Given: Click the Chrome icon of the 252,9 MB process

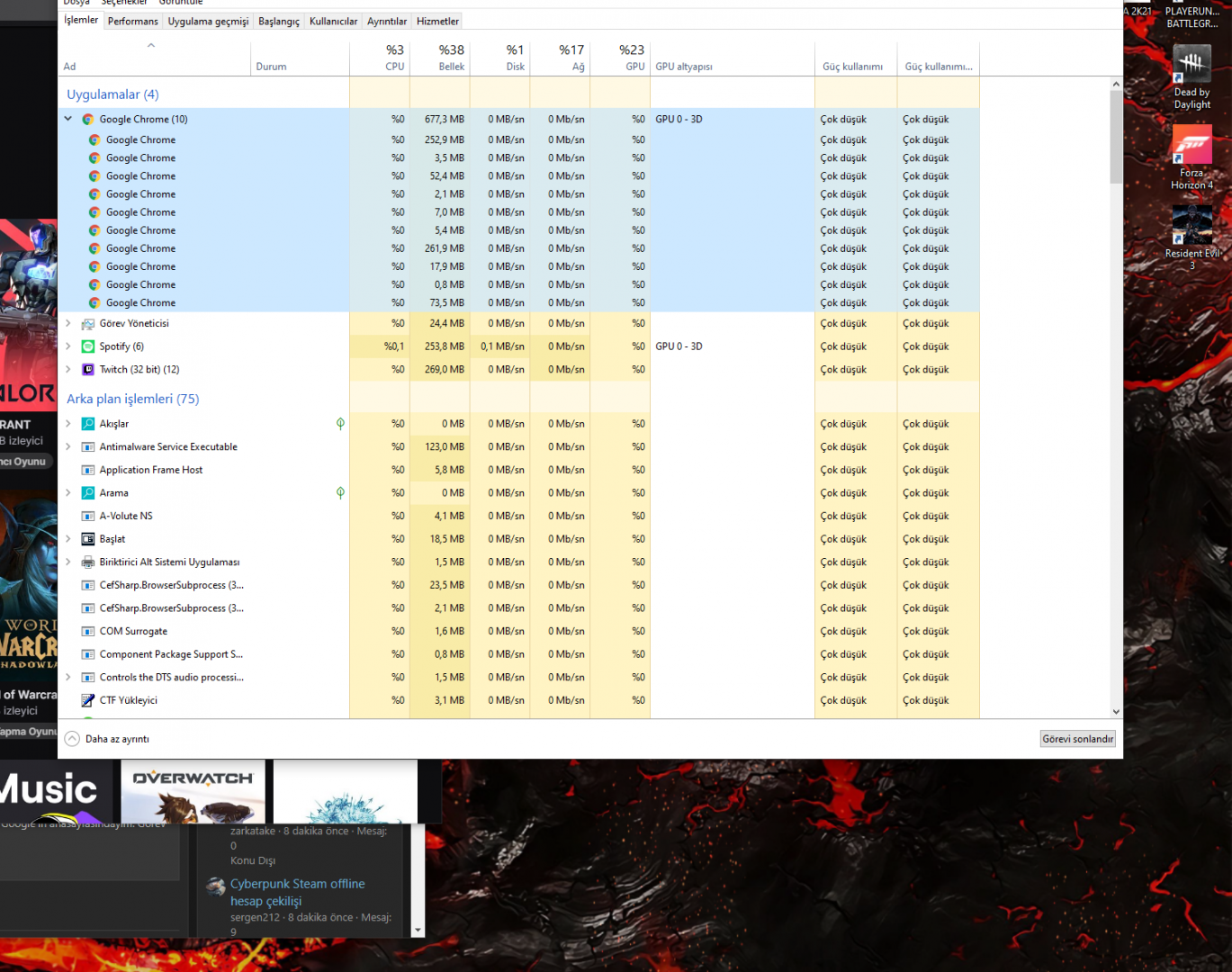Looking at the screenshot, I should pyautogui.click(x=94, y=140).
